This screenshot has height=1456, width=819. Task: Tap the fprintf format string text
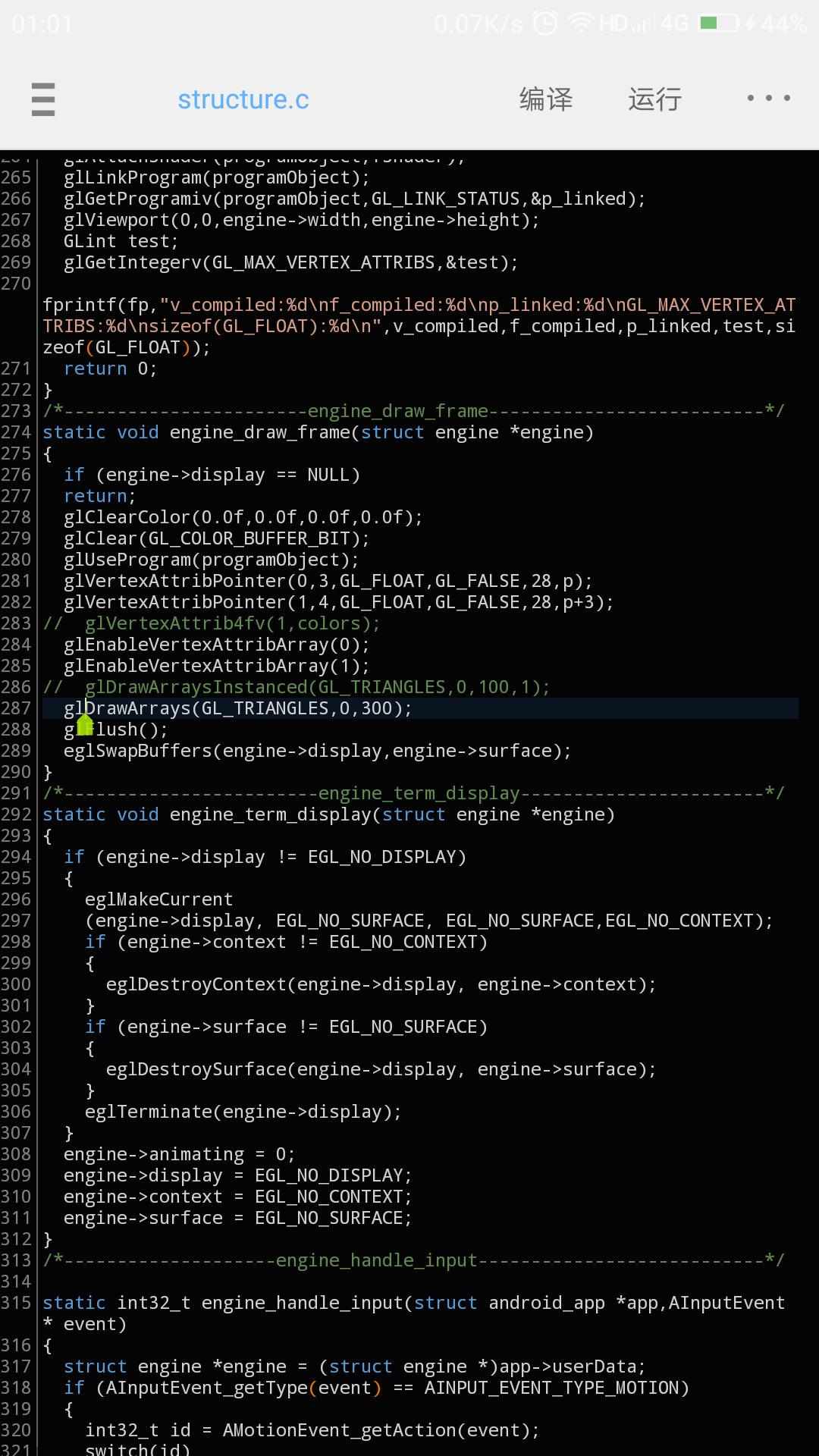pyautogui.click(x=379, y=305)
